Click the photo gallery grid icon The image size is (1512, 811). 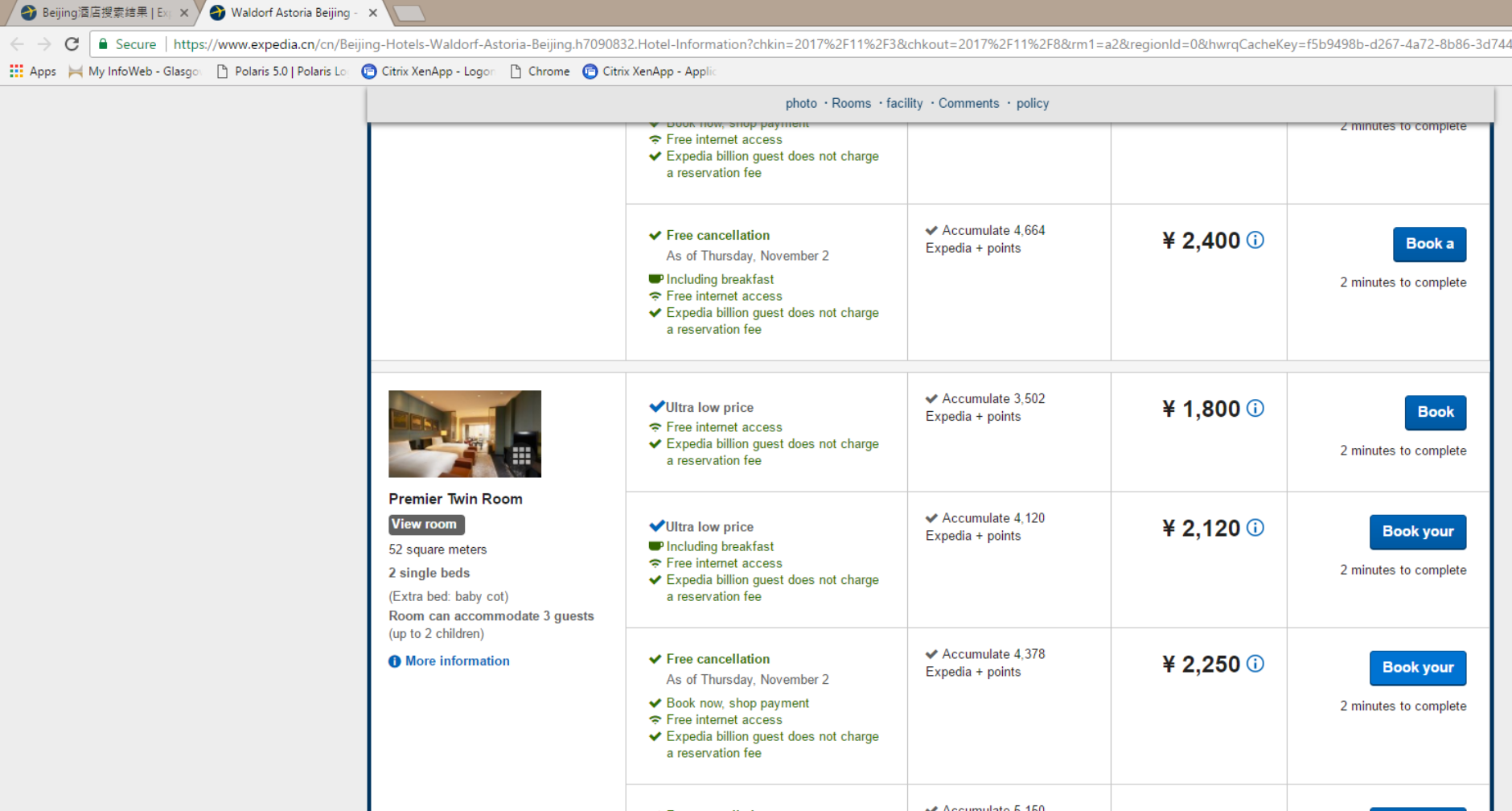tap(521, 456)
